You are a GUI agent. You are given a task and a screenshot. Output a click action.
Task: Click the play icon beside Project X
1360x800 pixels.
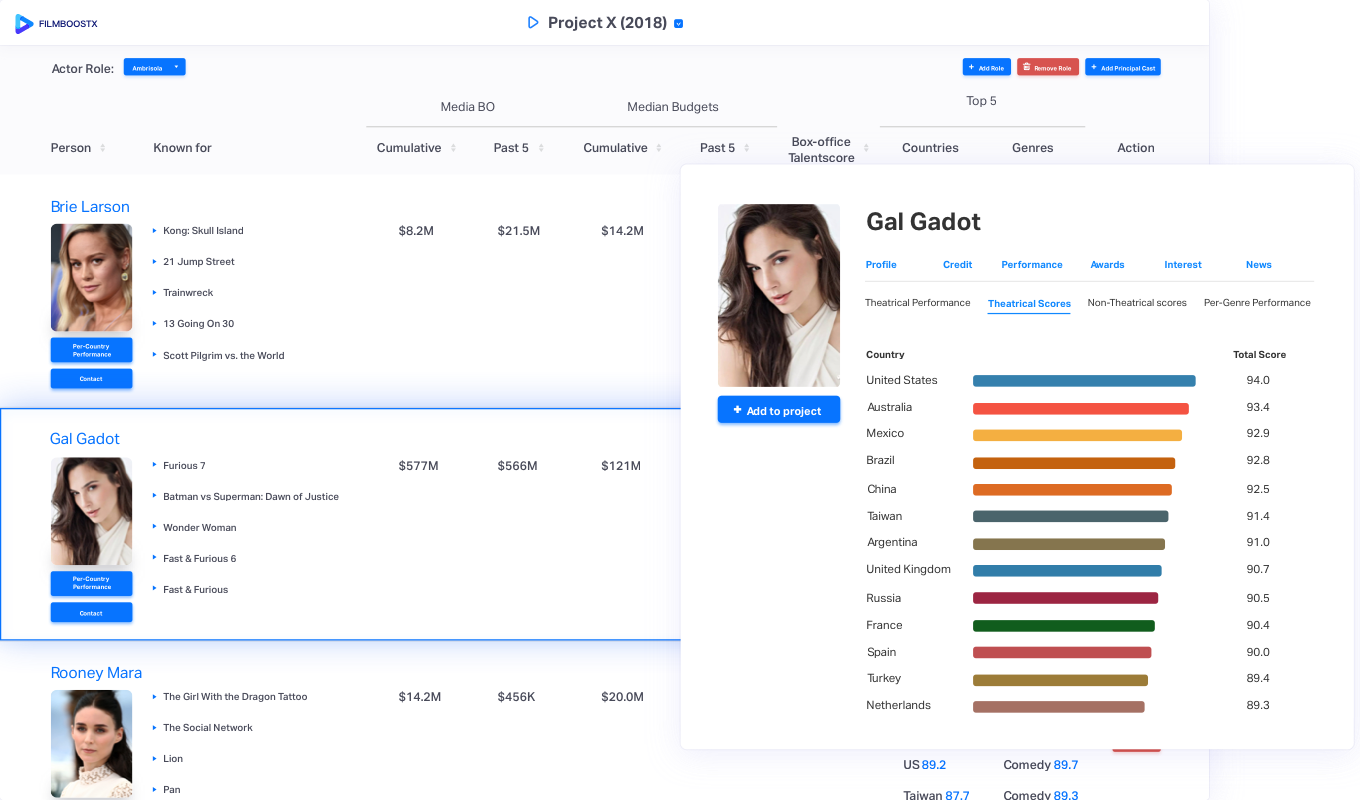coord(533,22)
